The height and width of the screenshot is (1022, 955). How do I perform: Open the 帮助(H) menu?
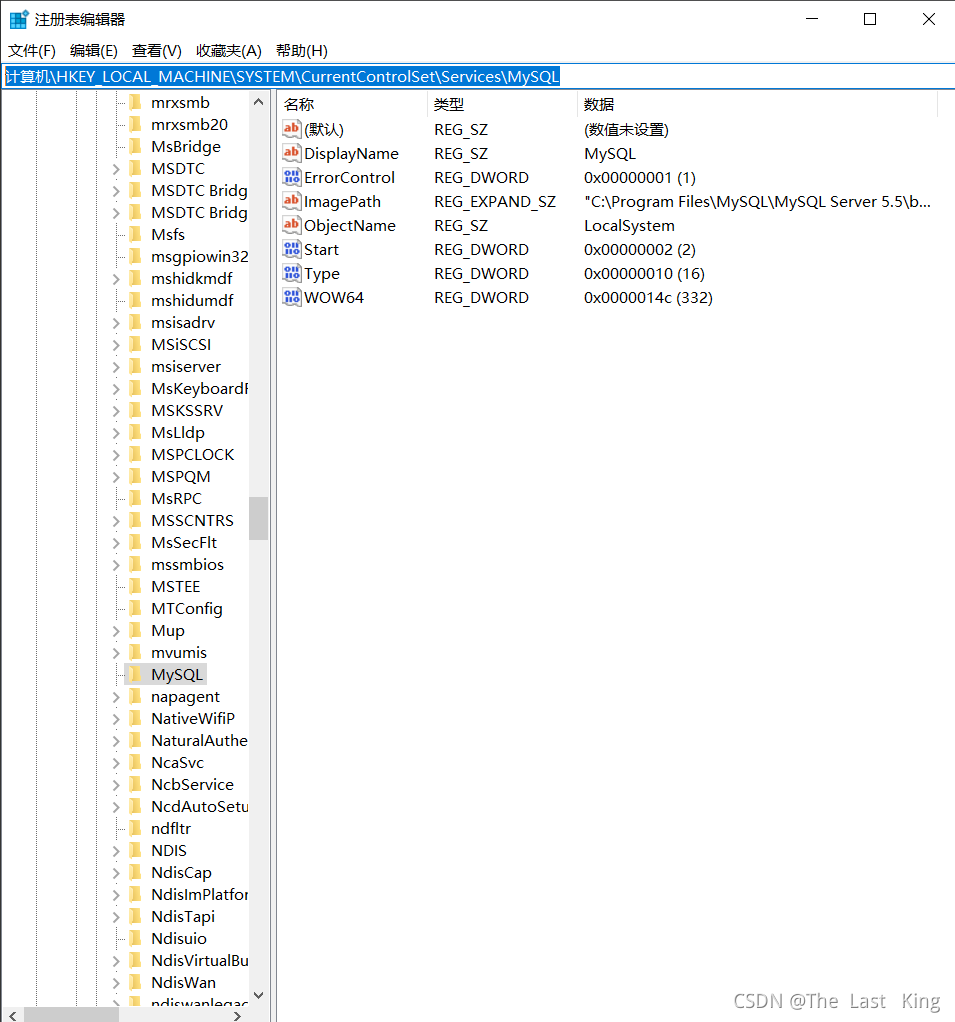pos(302,51)
